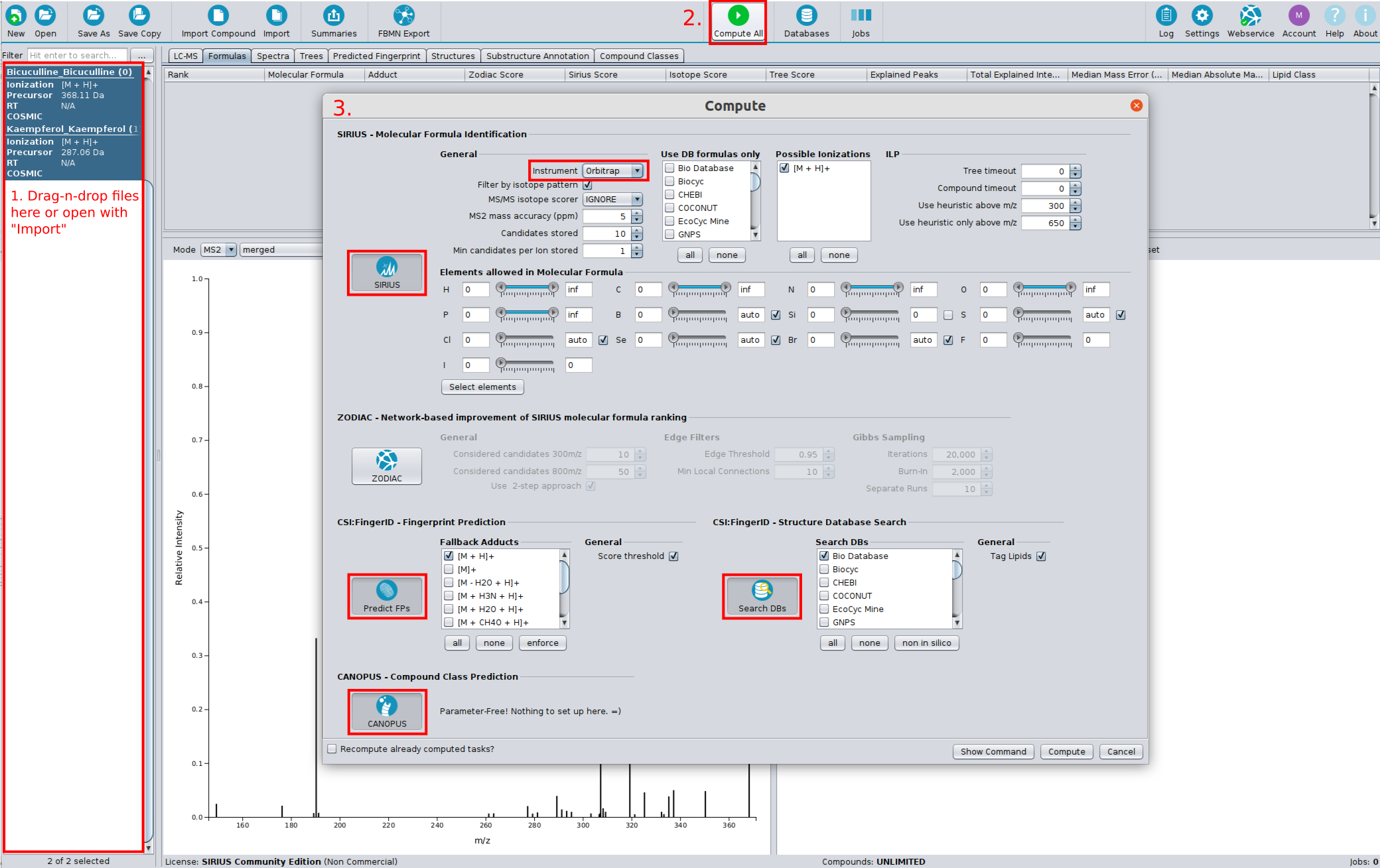Click the New project icon

tap(16, 15)
